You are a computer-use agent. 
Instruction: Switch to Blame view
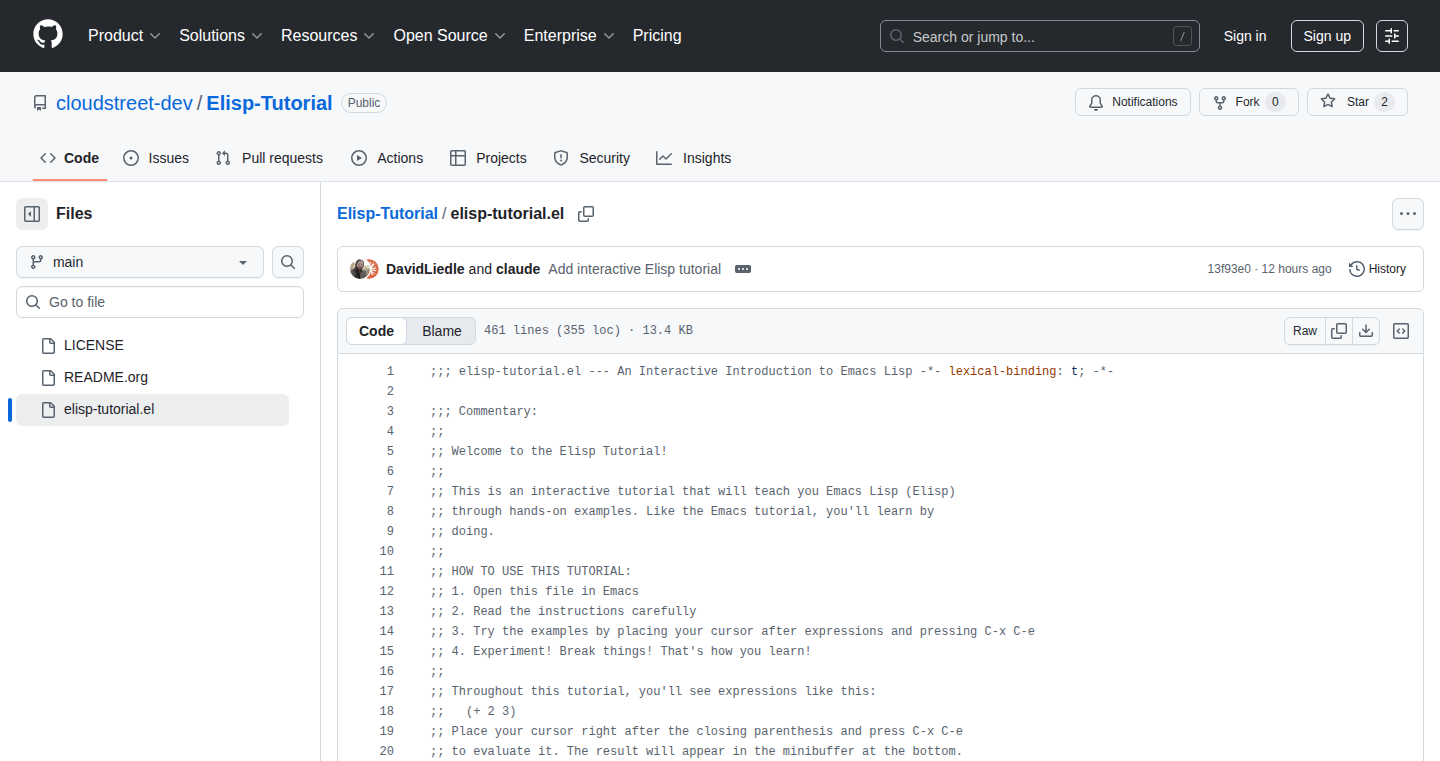pyautogui.click(x=441, y=331)
